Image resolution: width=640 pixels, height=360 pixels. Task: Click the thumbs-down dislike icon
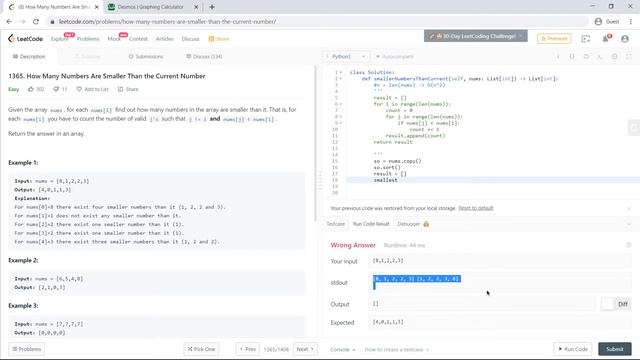[x=56, y=89]
